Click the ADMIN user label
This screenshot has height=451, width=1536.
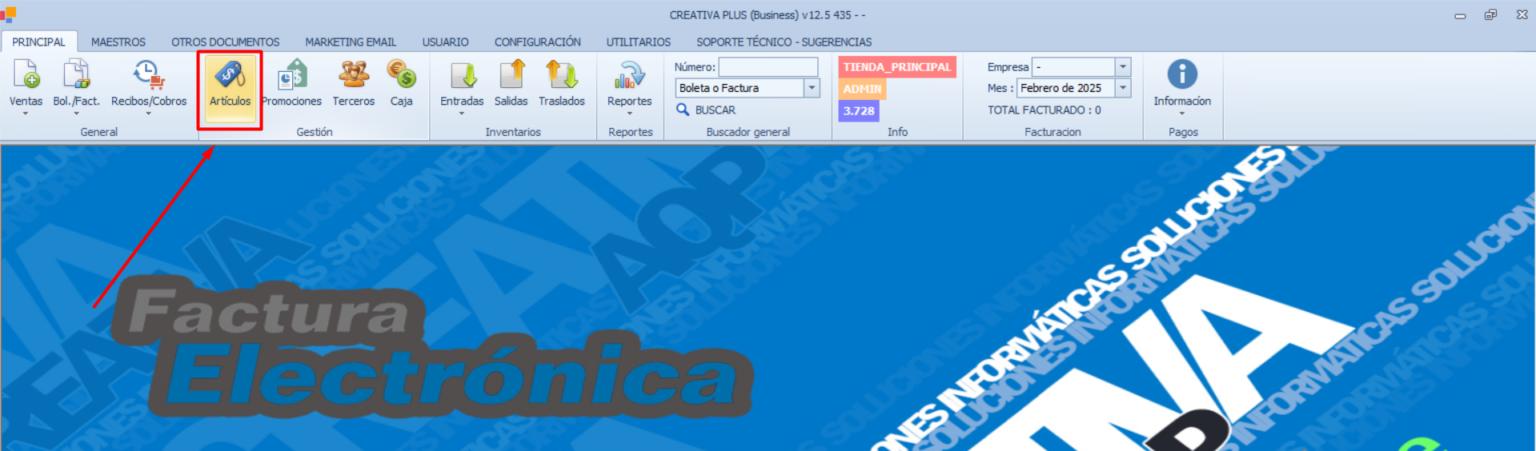click(862, 89)
